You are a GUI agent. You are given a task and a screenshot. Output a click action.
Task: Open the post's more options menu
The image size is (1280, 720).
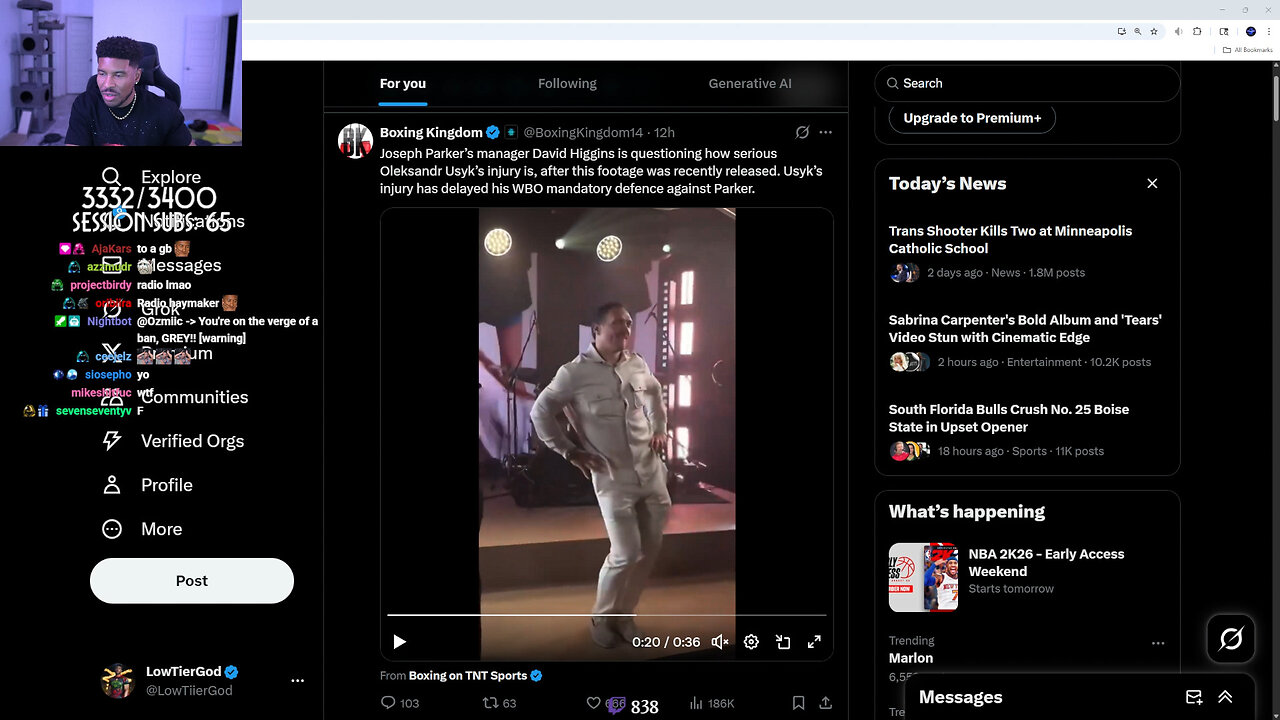click(x=825, y=133)
